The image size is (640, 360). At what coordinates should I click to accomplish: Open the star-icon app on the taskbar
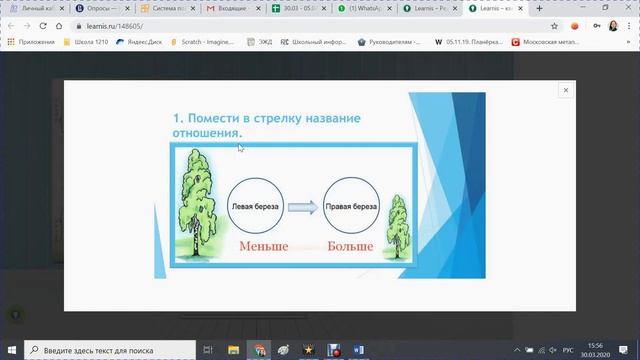click(x=309, y=350)
